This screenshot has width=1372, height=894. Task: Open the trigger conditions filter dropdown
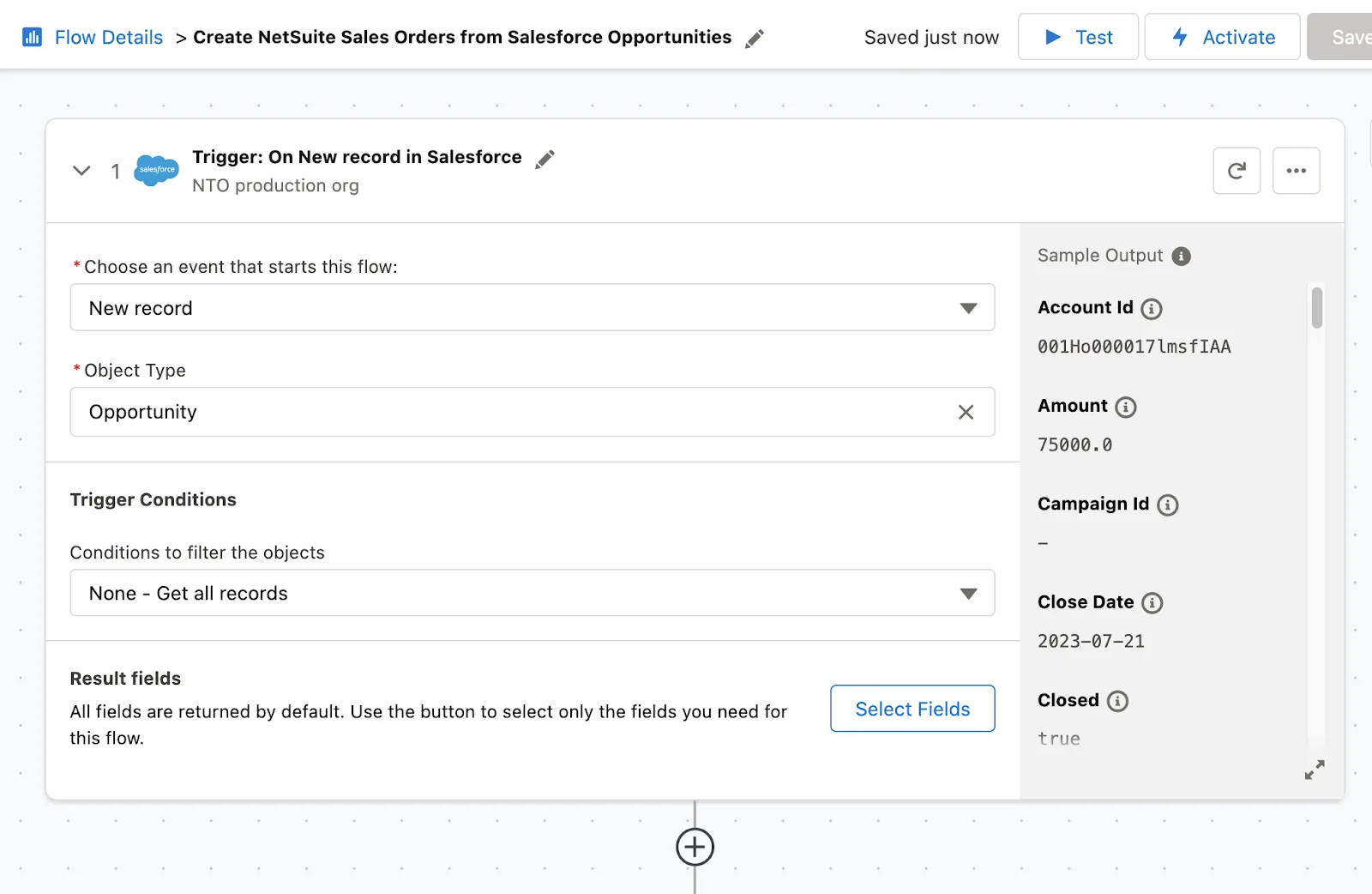pyautogui.click(x=533, y=593)
